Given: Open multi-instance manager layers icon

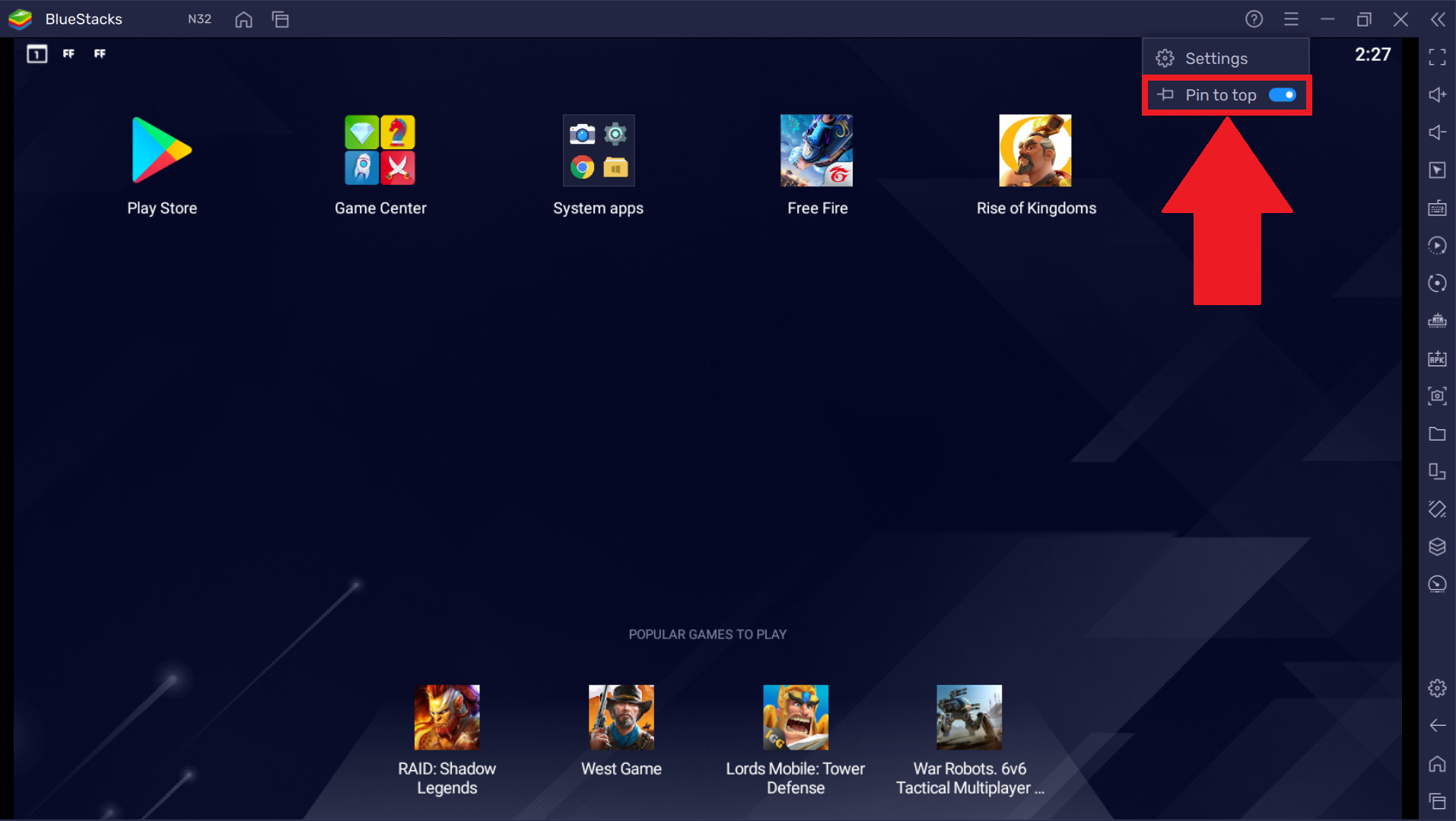Looking at the screenshot, I should [x=1436, y=546].
